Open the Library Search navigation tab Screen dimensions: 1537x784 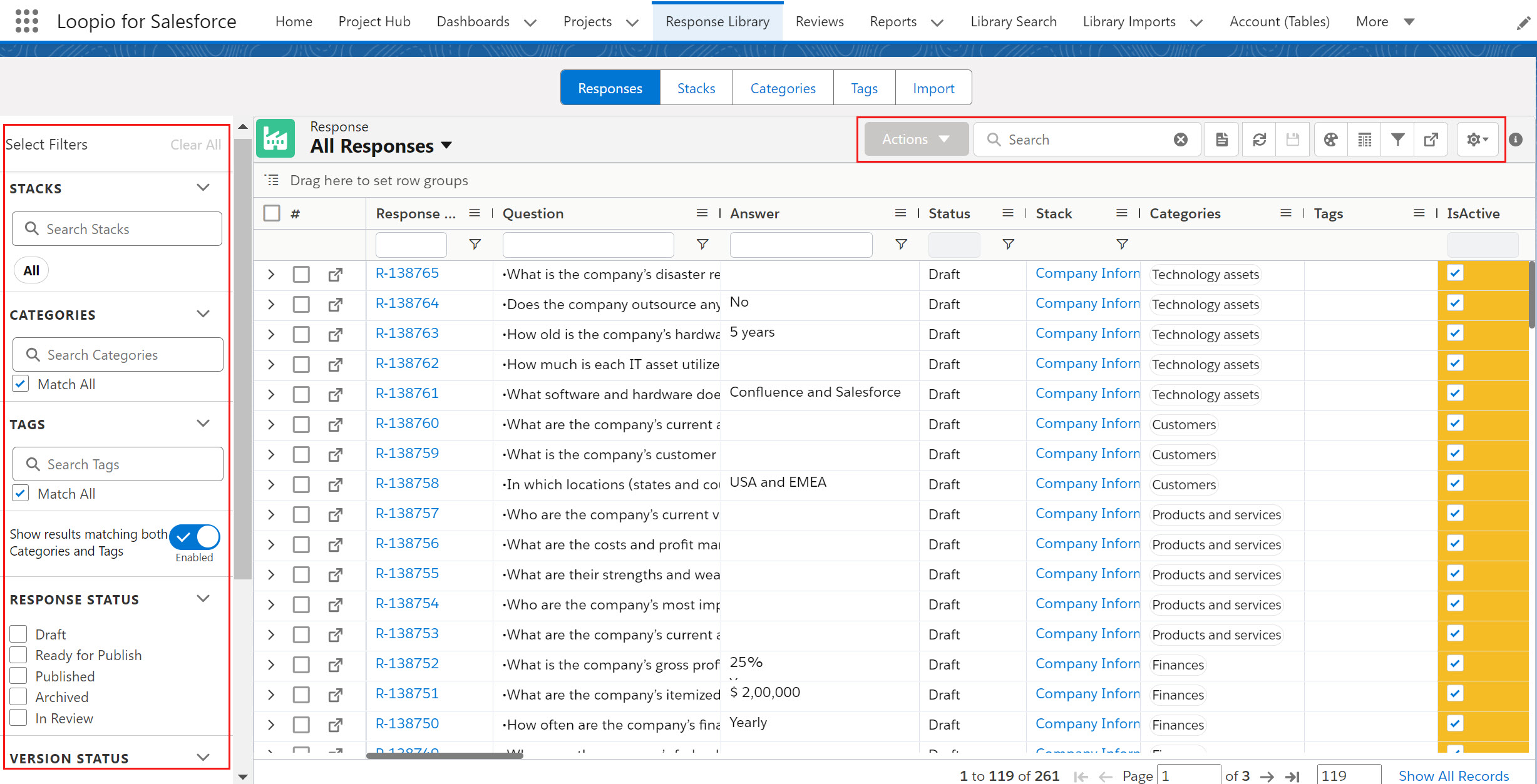click(x=1013, y=21)
